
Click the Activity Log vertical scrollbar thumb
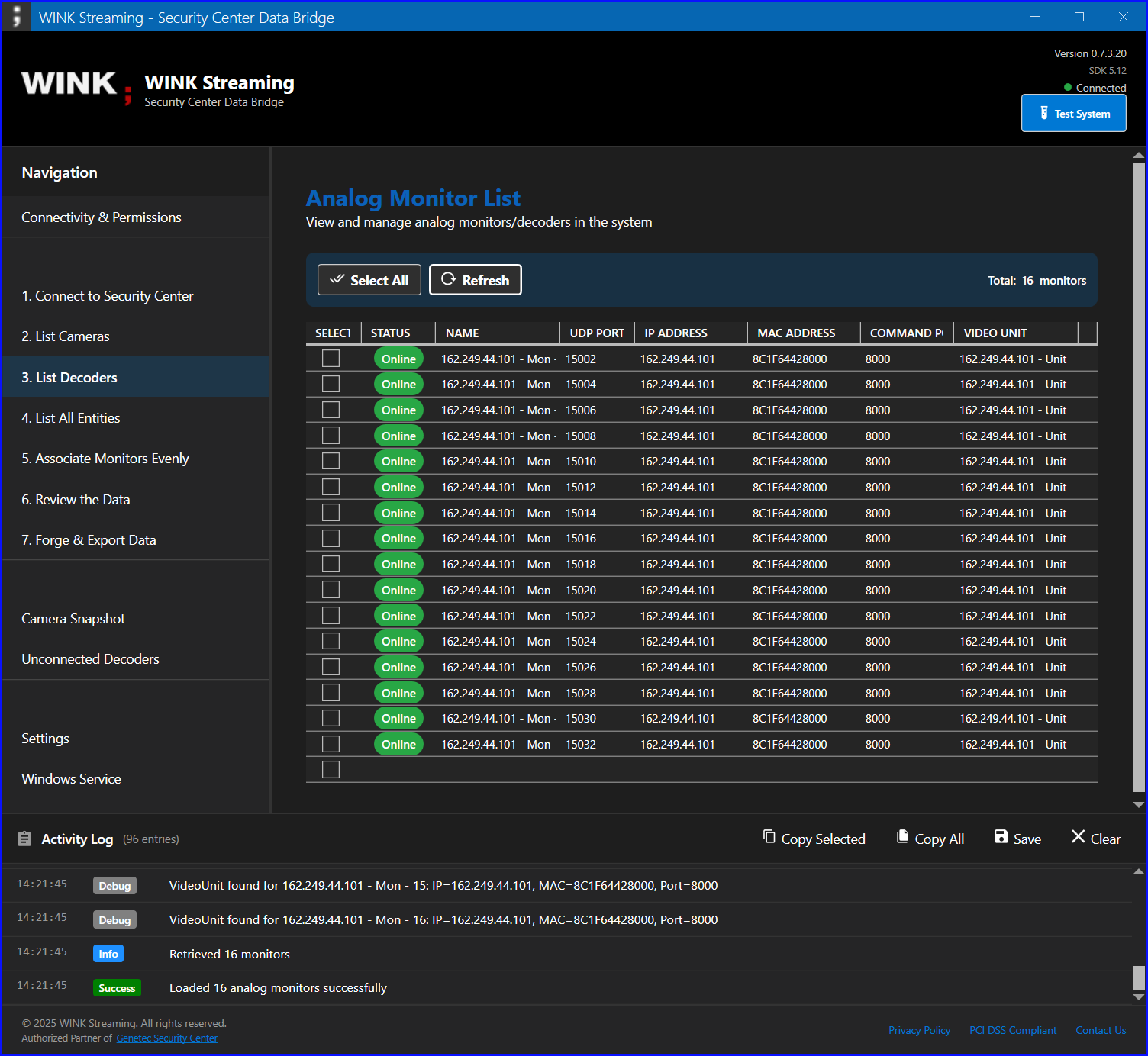click(1139, 977)
